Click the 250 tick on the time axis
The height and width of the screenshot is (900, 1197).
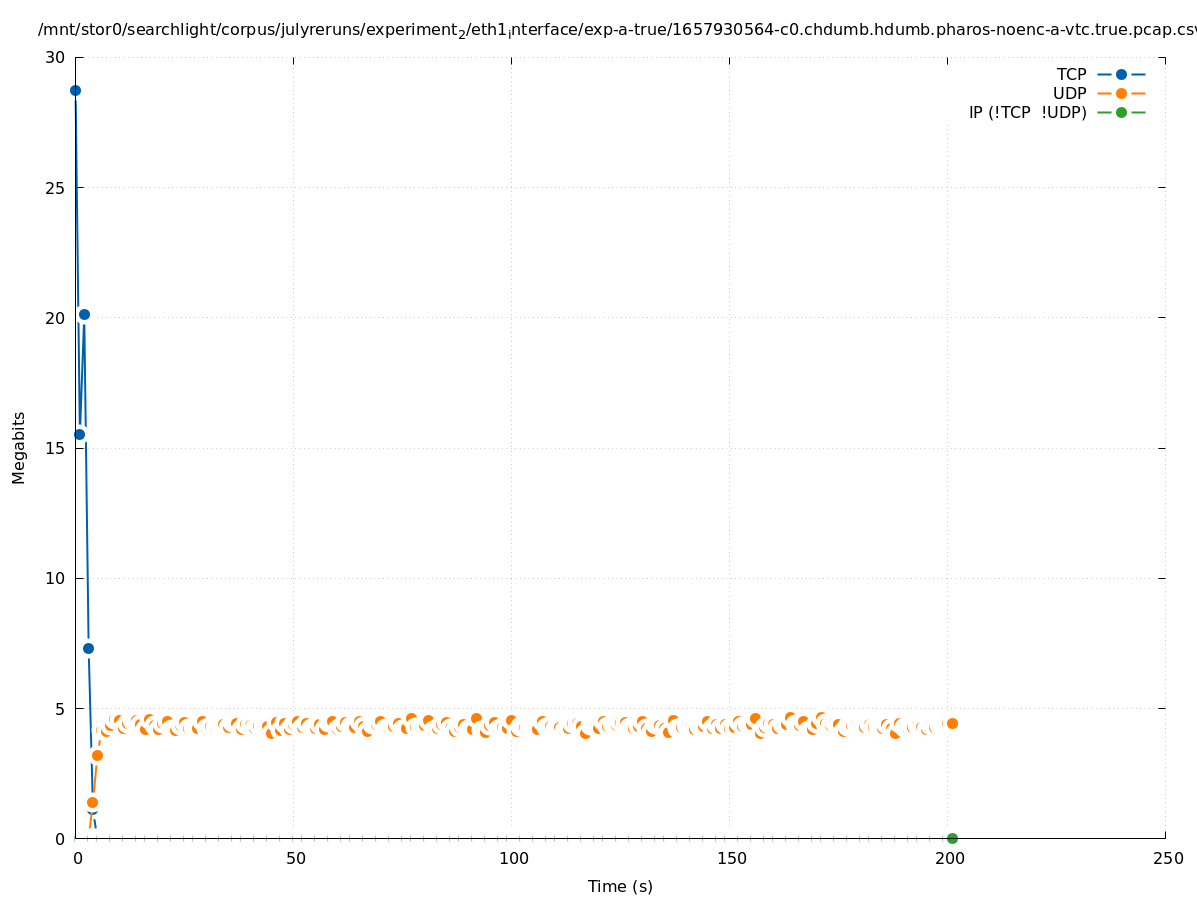pos(1166,858)
